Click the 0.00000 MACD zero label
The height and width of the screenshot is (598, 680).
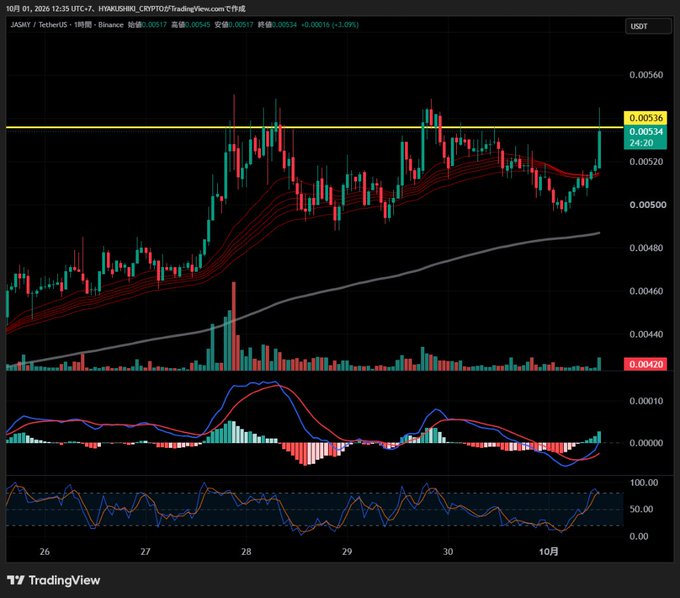[646, 443]
